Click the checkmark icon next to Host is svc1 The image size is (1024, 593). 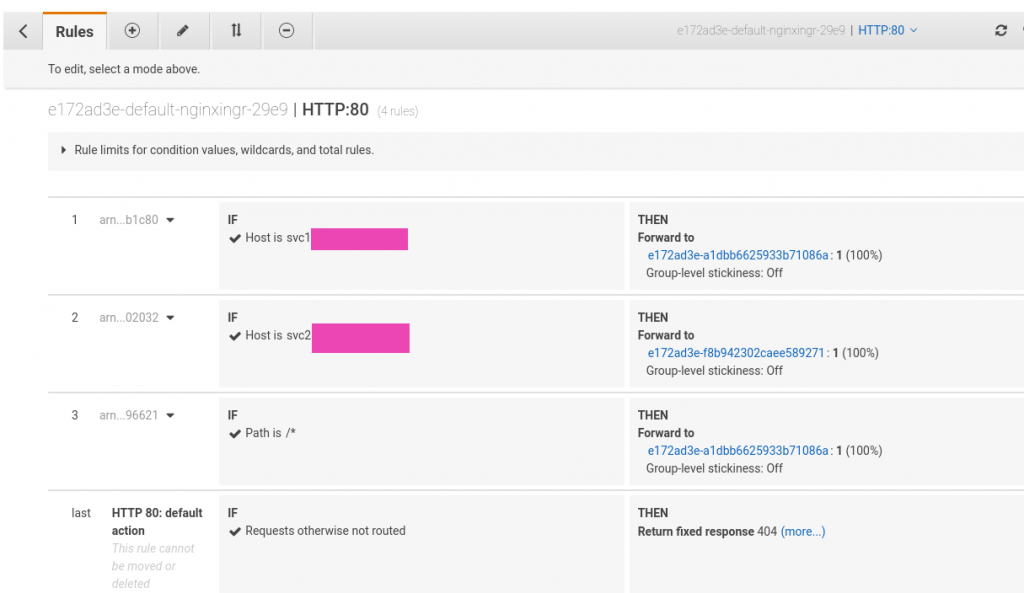(234, 239)
